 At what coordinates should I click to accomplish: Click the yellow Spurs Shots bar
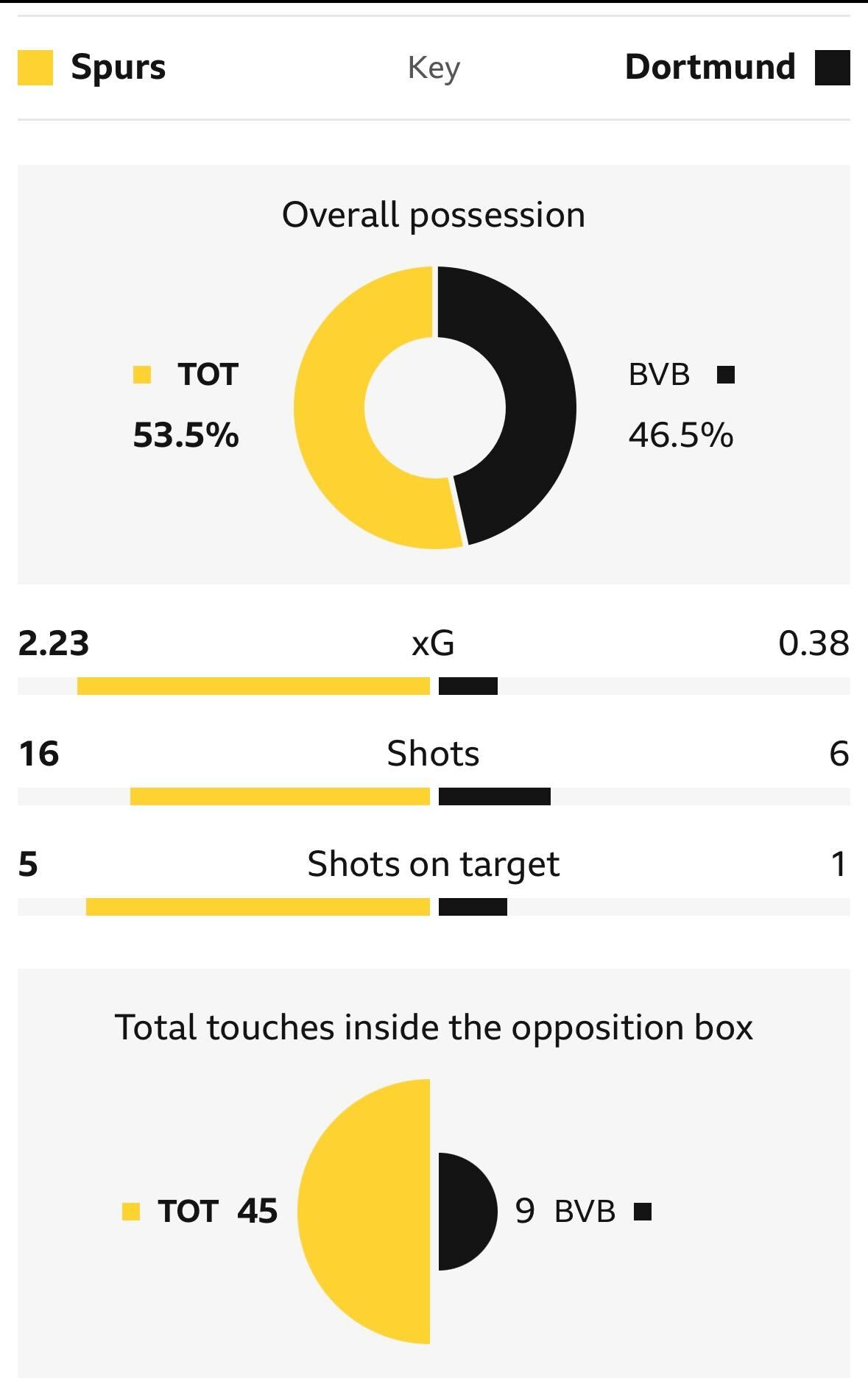[x=280, y=796]
